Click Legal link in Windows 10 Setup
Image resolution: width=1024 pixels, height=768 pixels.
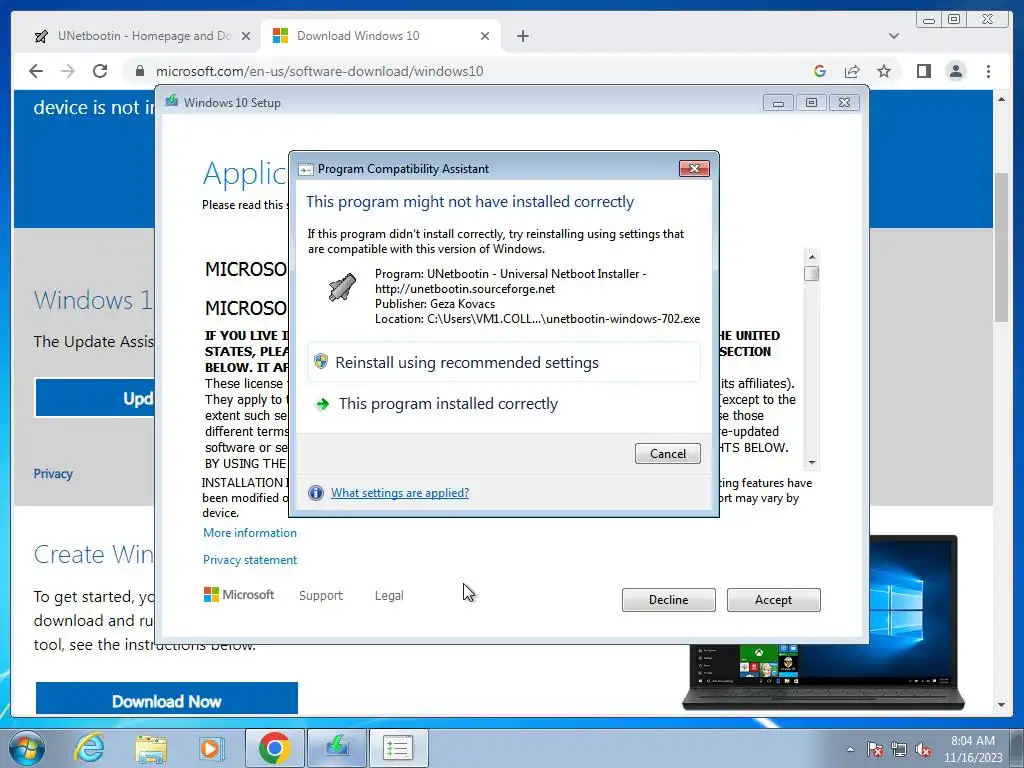(x=389, y=596)
